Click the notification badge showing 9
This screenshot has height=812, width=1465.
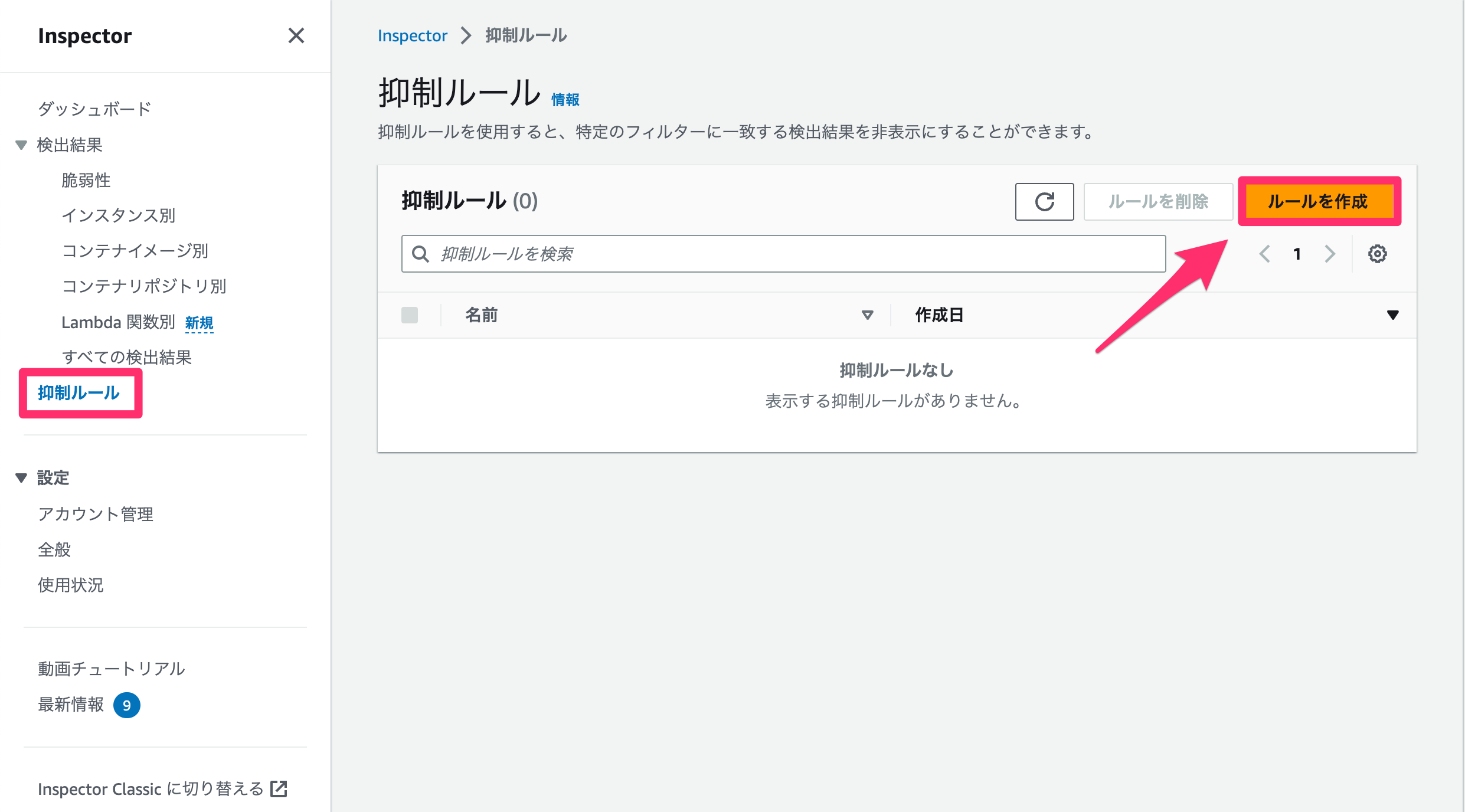click(x=126, y=705)
